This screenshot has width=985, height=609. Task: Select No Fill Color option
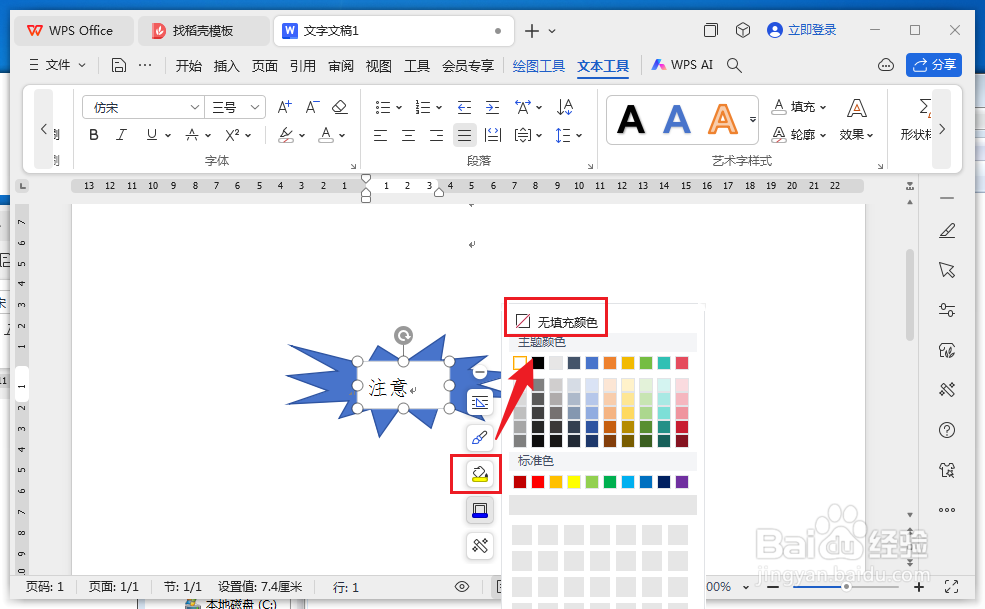(x=557, y=322)
